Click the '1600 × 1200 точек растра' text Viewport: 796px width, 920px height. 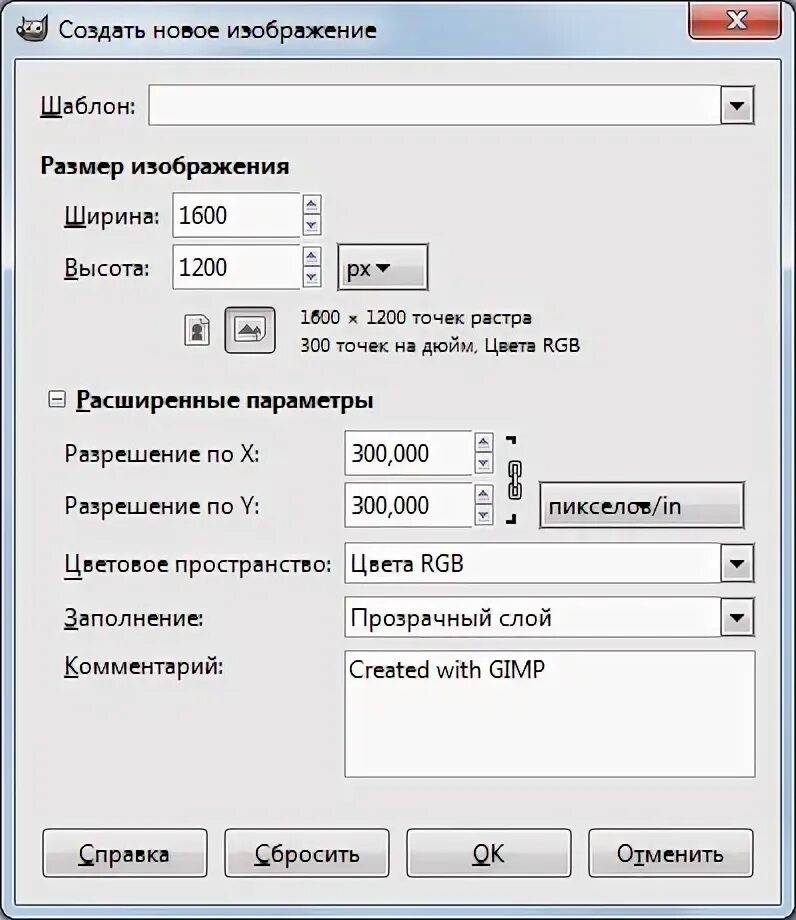pos(416,318)
